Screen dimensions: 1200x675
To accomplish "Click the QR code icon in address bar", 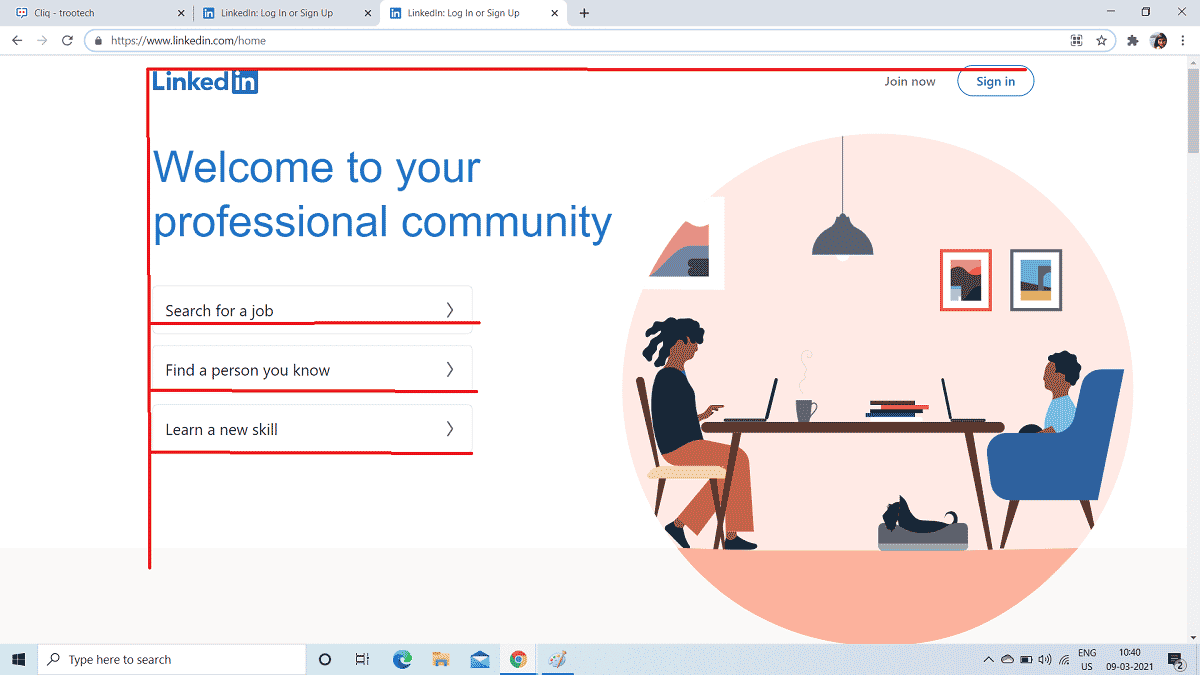I will pos(1076,41).
